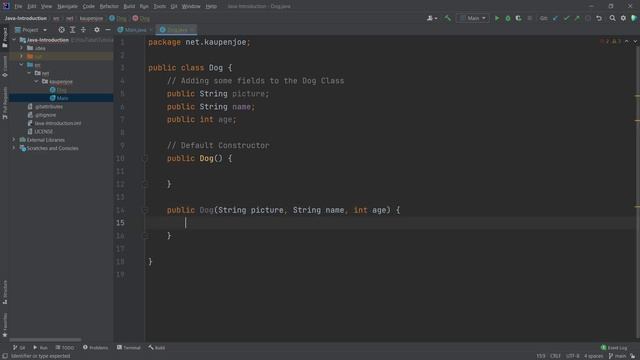Image resolution: width=640 pixels, height=360 pixels.
Task: Click the Project panel horizontal scrollbar
Action: click(45, 340)
